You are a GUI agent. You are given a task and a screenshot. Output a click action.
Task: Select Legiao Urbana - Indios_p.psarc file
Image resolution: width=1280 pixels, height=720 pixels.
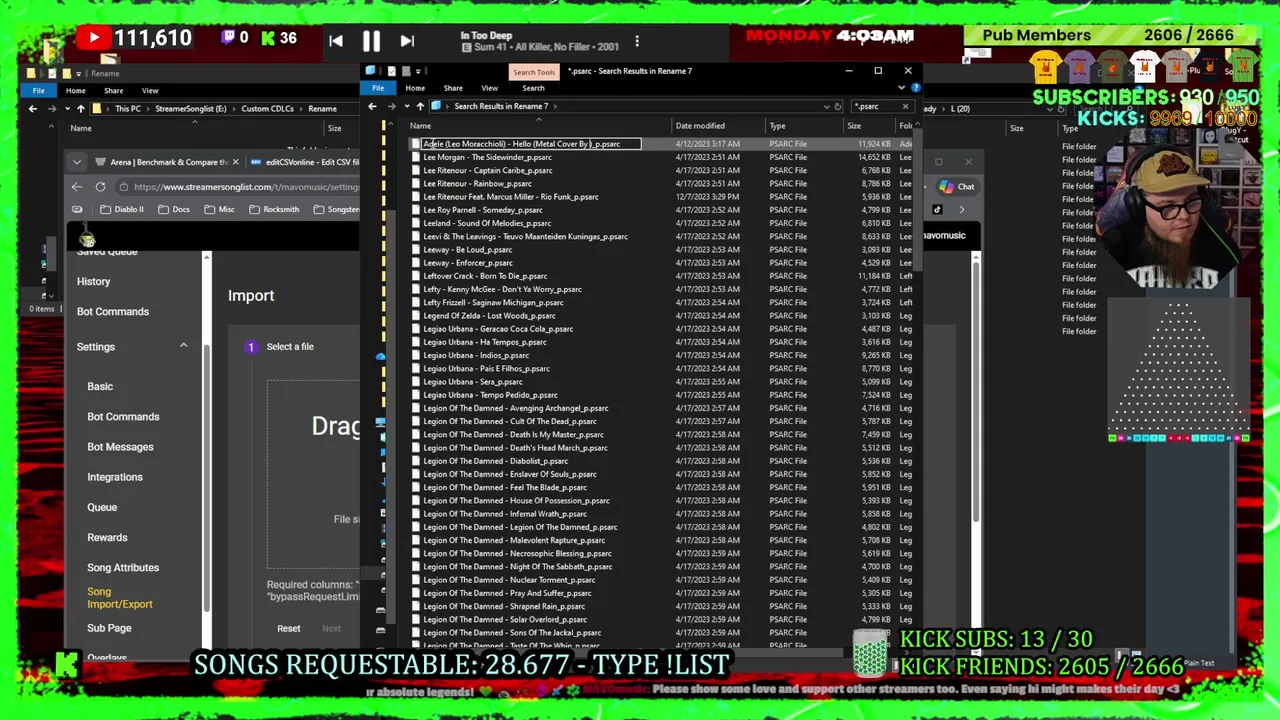476,355
